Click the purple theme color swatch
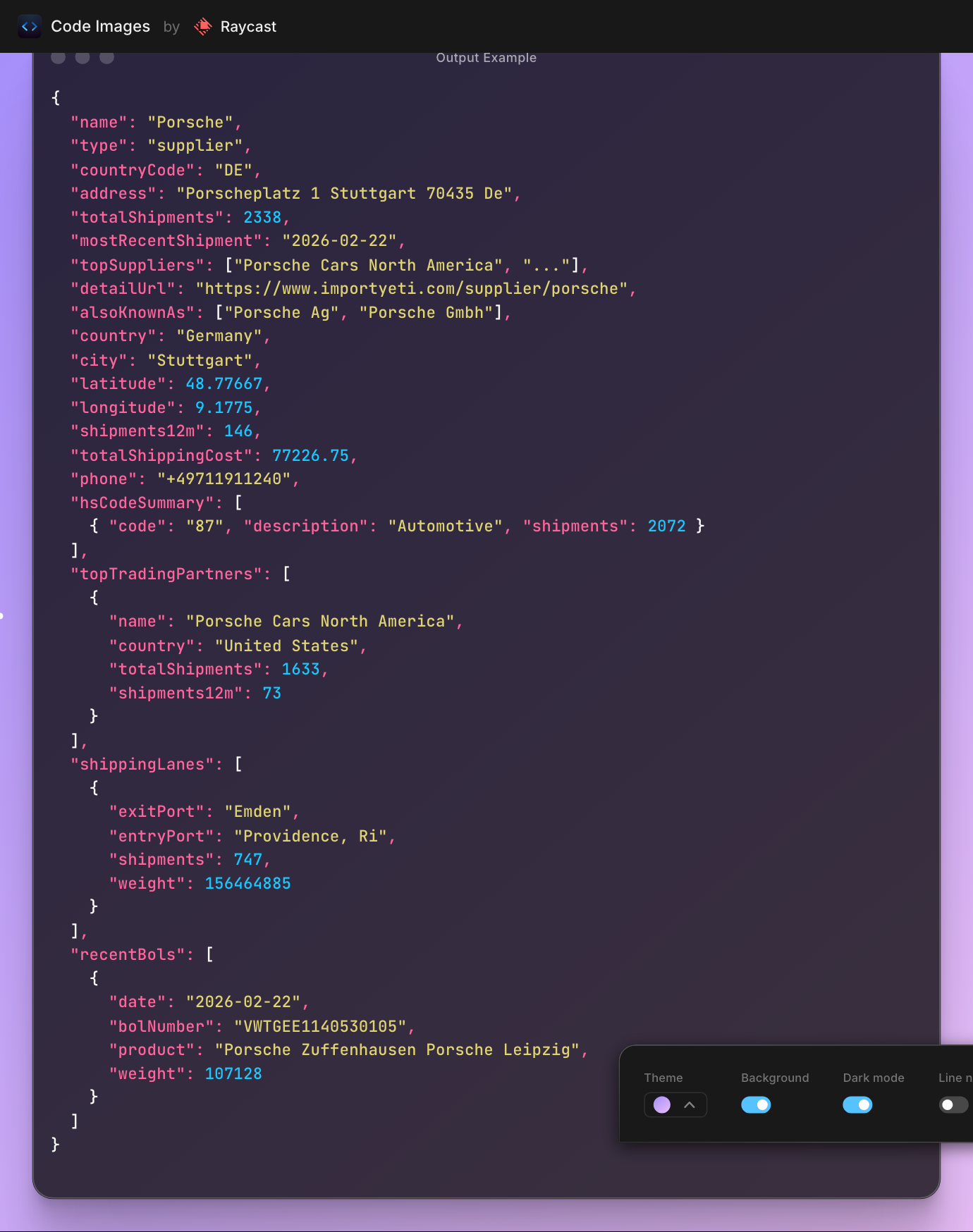This screenshot has width=973, height=1232. click(x=662, y=1104)
